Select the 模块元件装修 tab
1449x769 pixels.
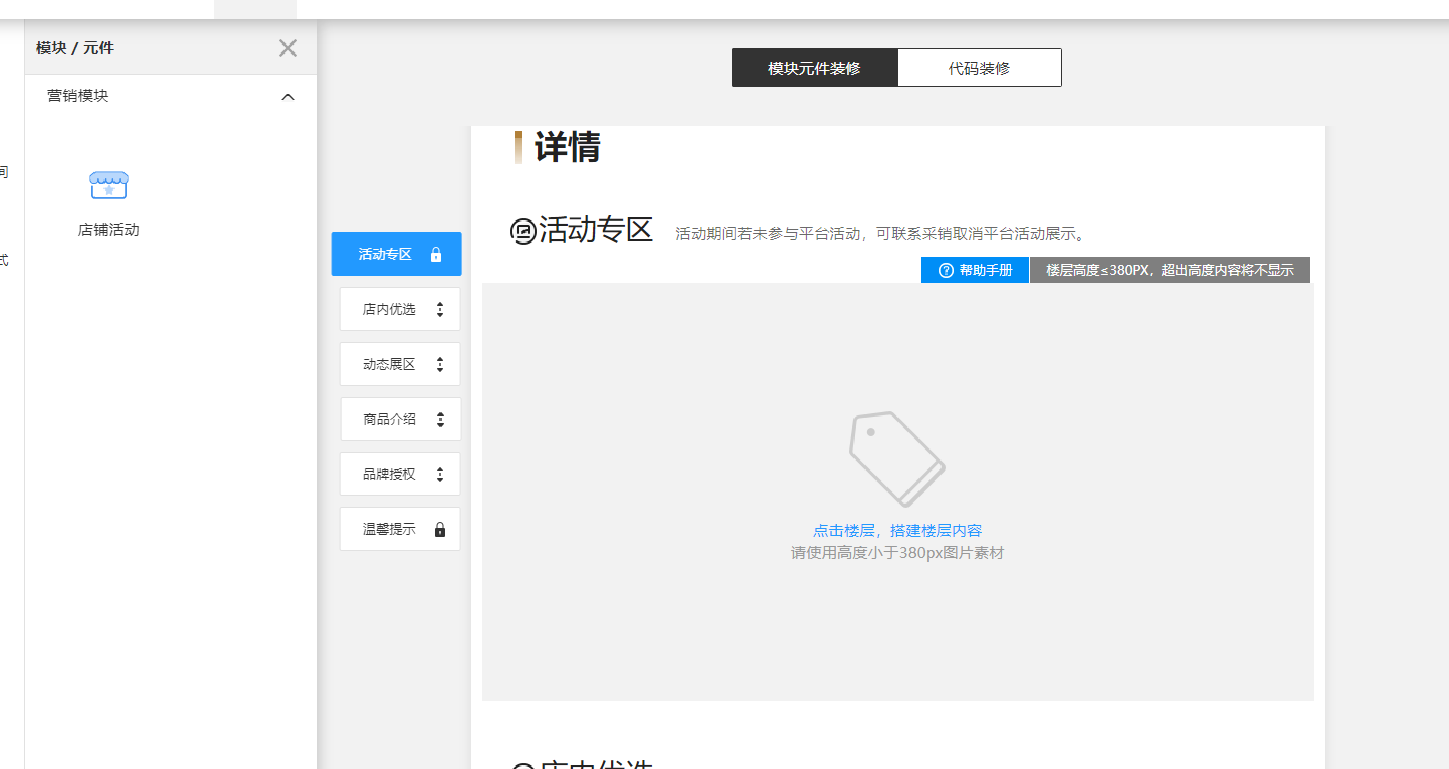coord(814,68)
